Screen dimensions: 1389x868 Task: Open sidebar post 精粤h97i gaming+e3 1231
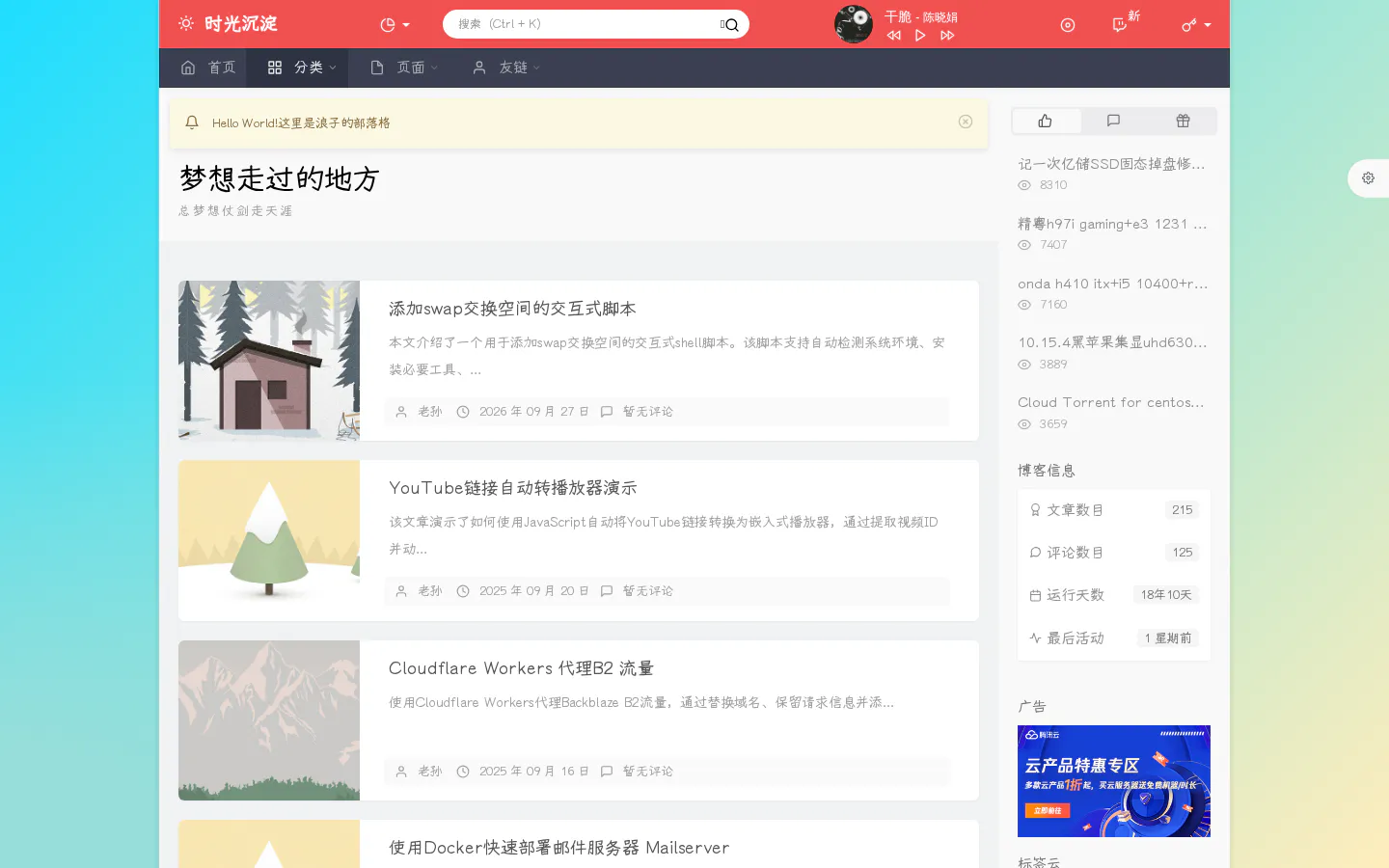click(x=1112, y=224)
